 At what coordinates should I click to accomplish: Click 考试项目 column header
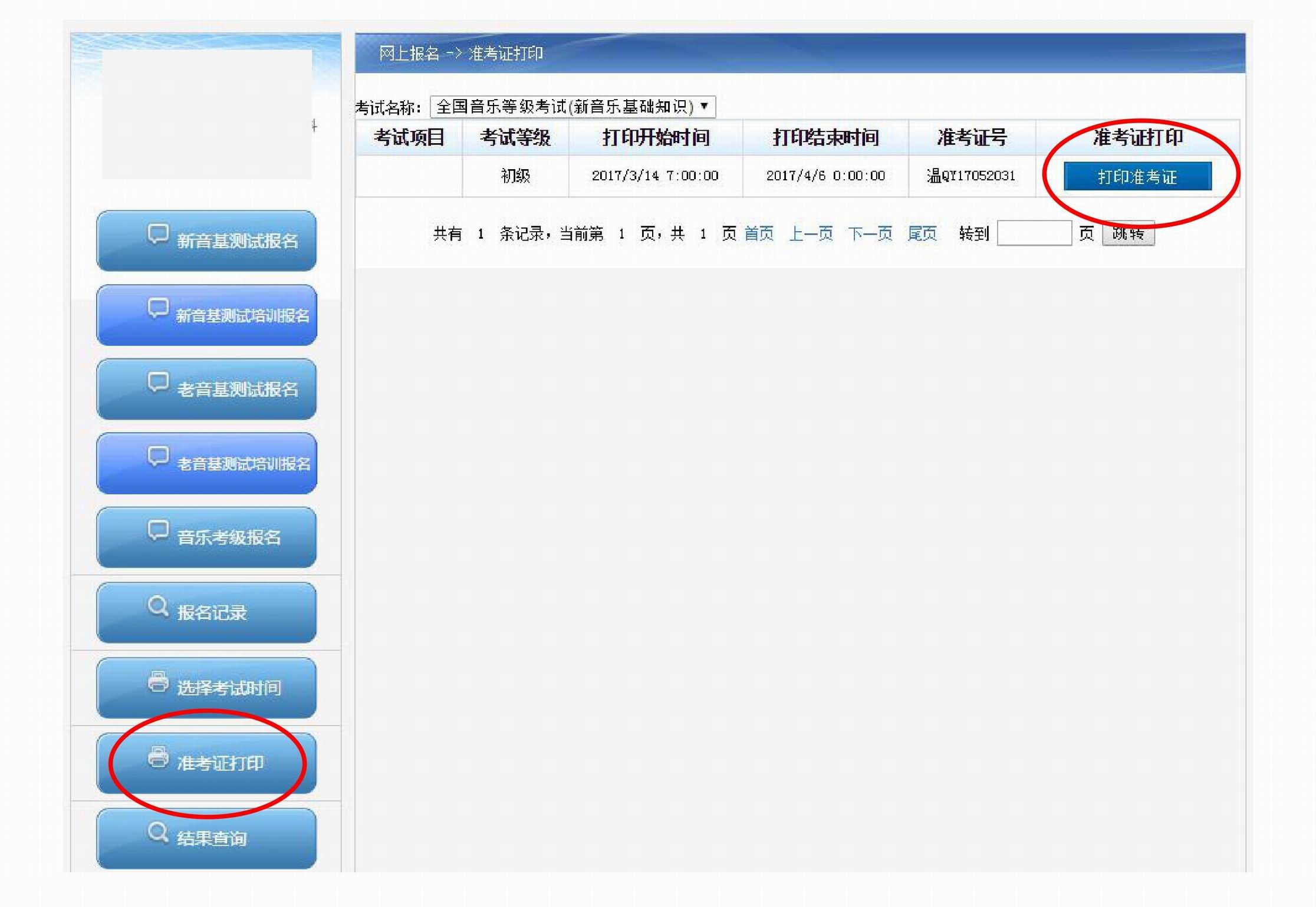pos(409,137)
